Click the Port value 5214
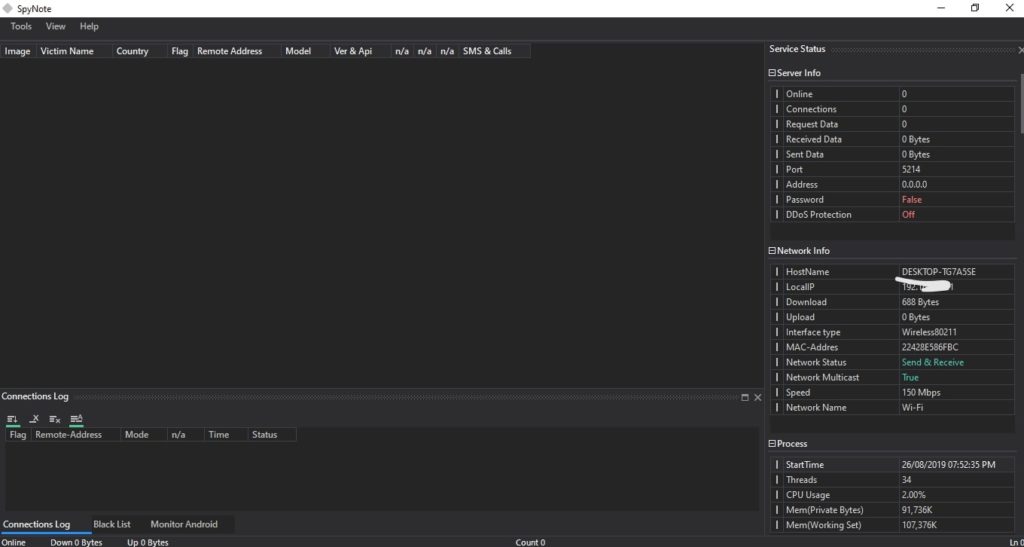This screenshot has width=1024, height=547. 911,169
